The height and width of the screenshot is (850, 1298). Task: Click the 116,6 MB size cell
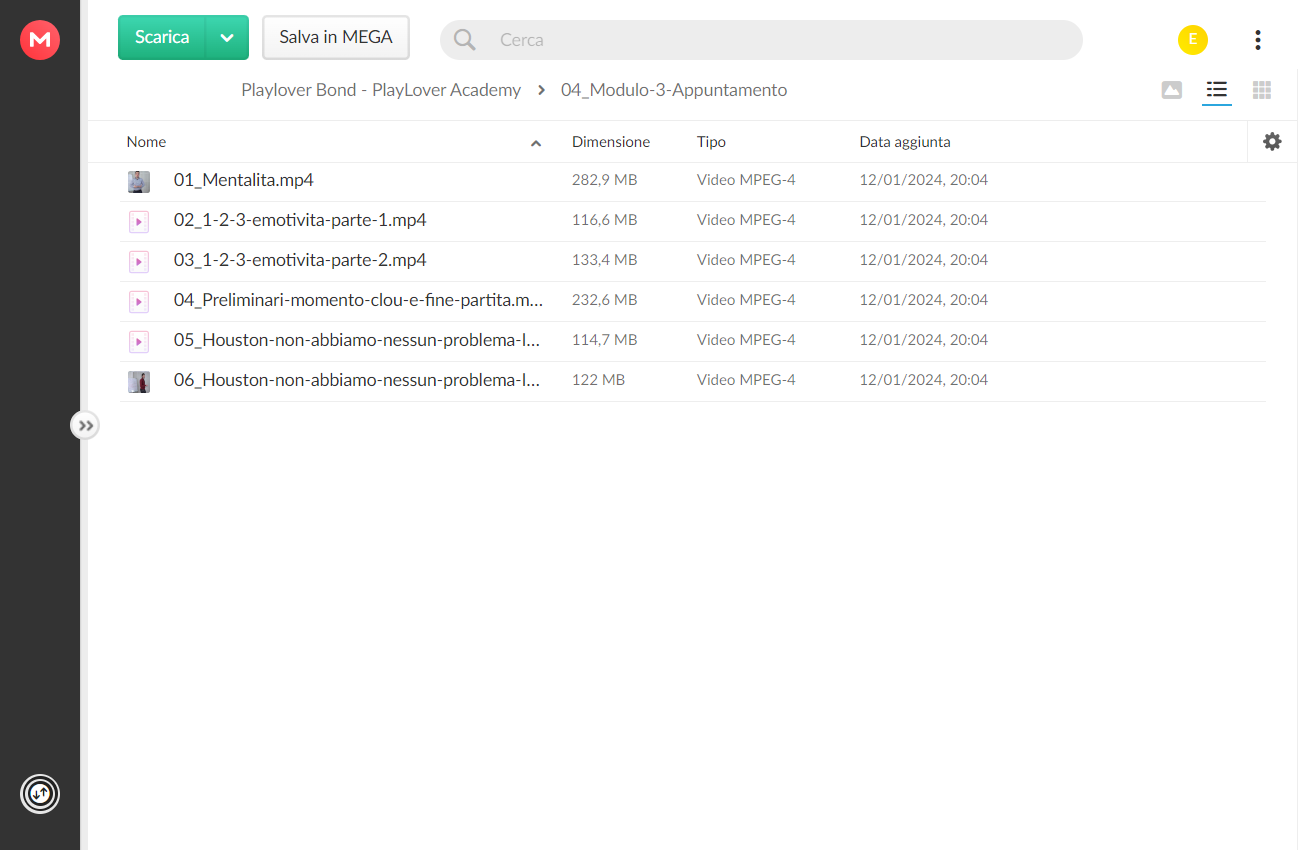point(604,220)
